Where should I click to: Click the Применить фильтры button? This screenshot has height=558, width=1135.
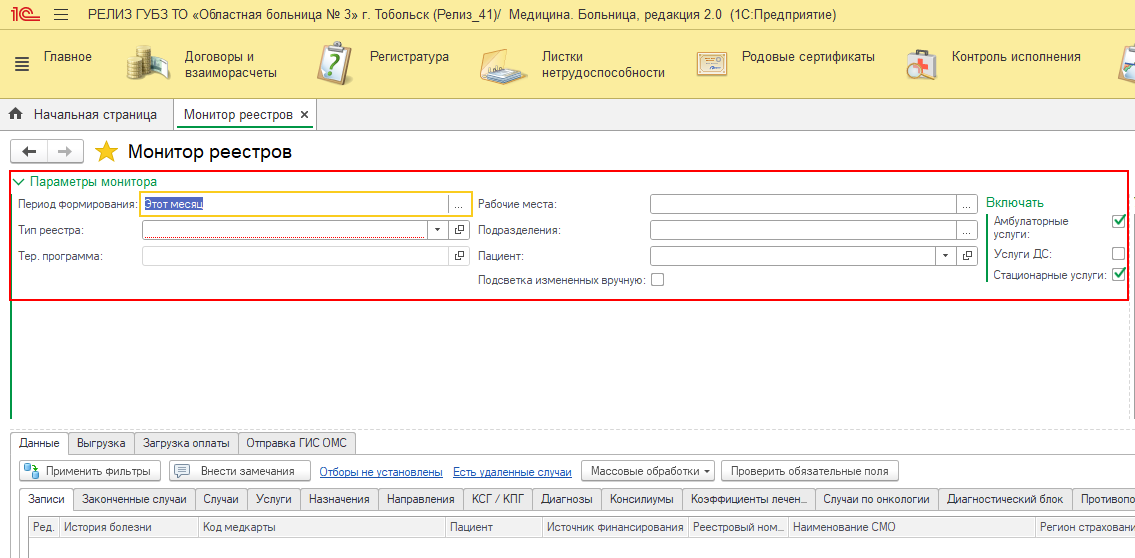[x=89, y=471]
